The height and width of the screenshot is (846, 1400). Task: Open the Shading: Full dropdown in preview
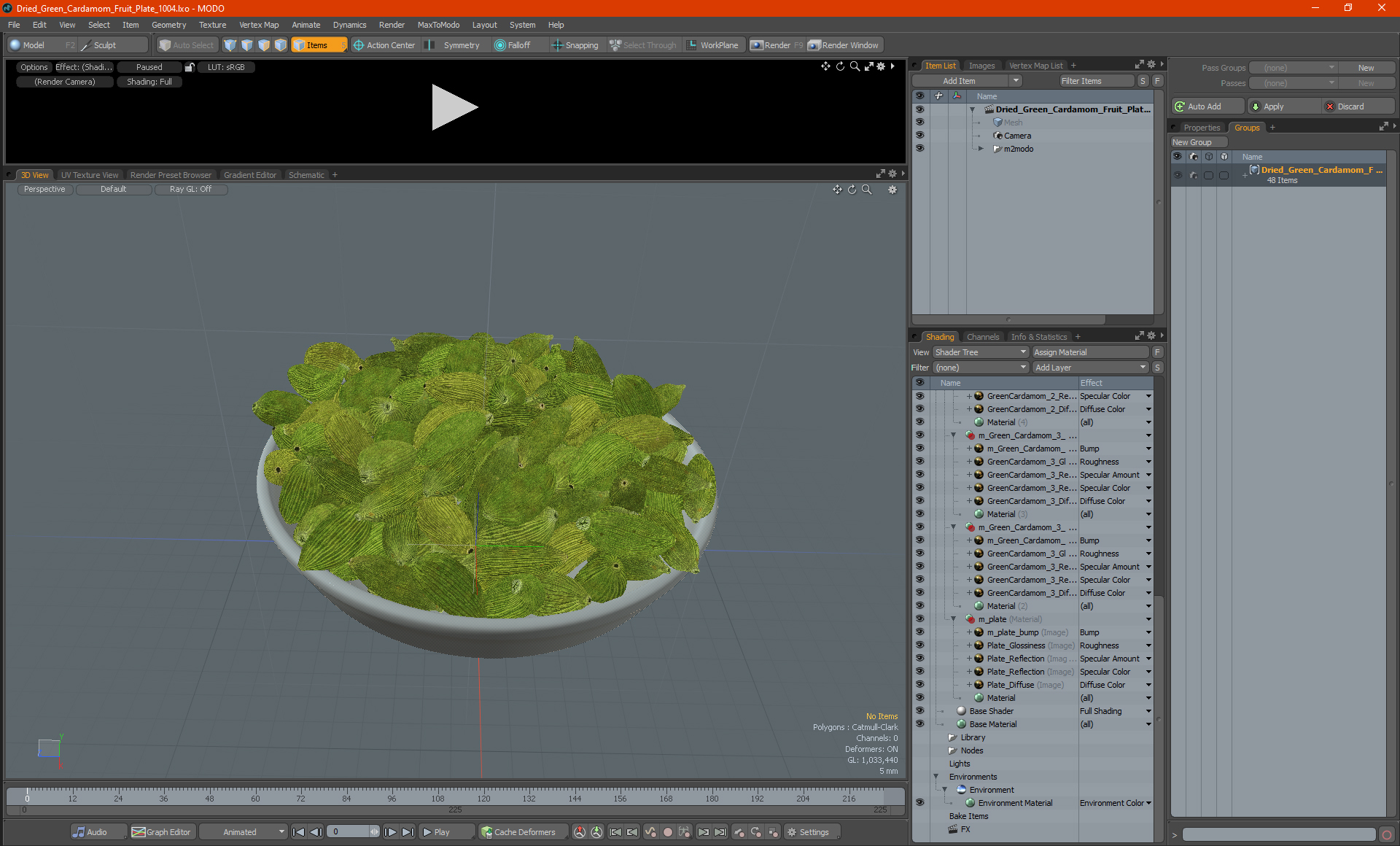(x=149, y=82)
